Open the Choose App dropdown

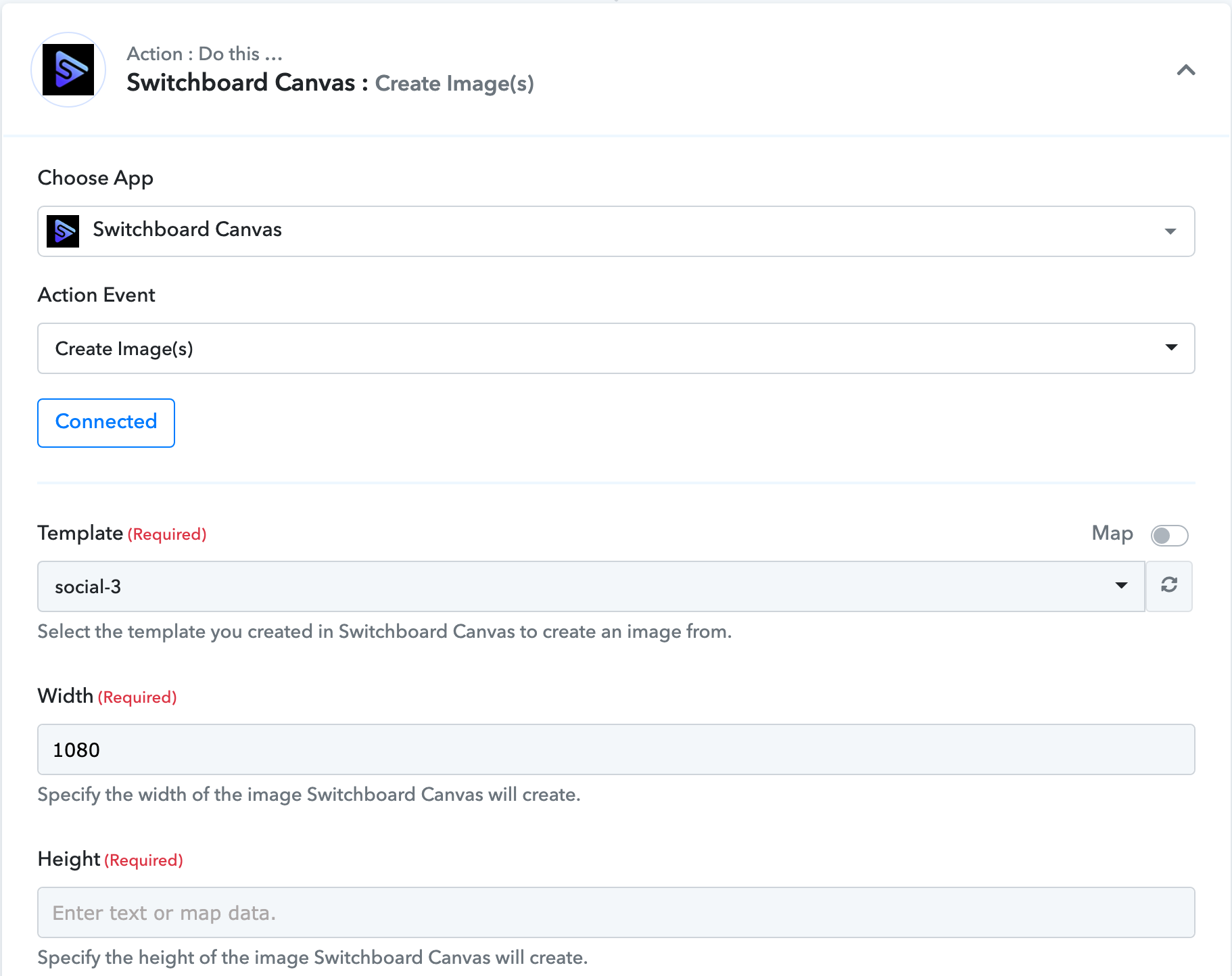click(616, 231)
